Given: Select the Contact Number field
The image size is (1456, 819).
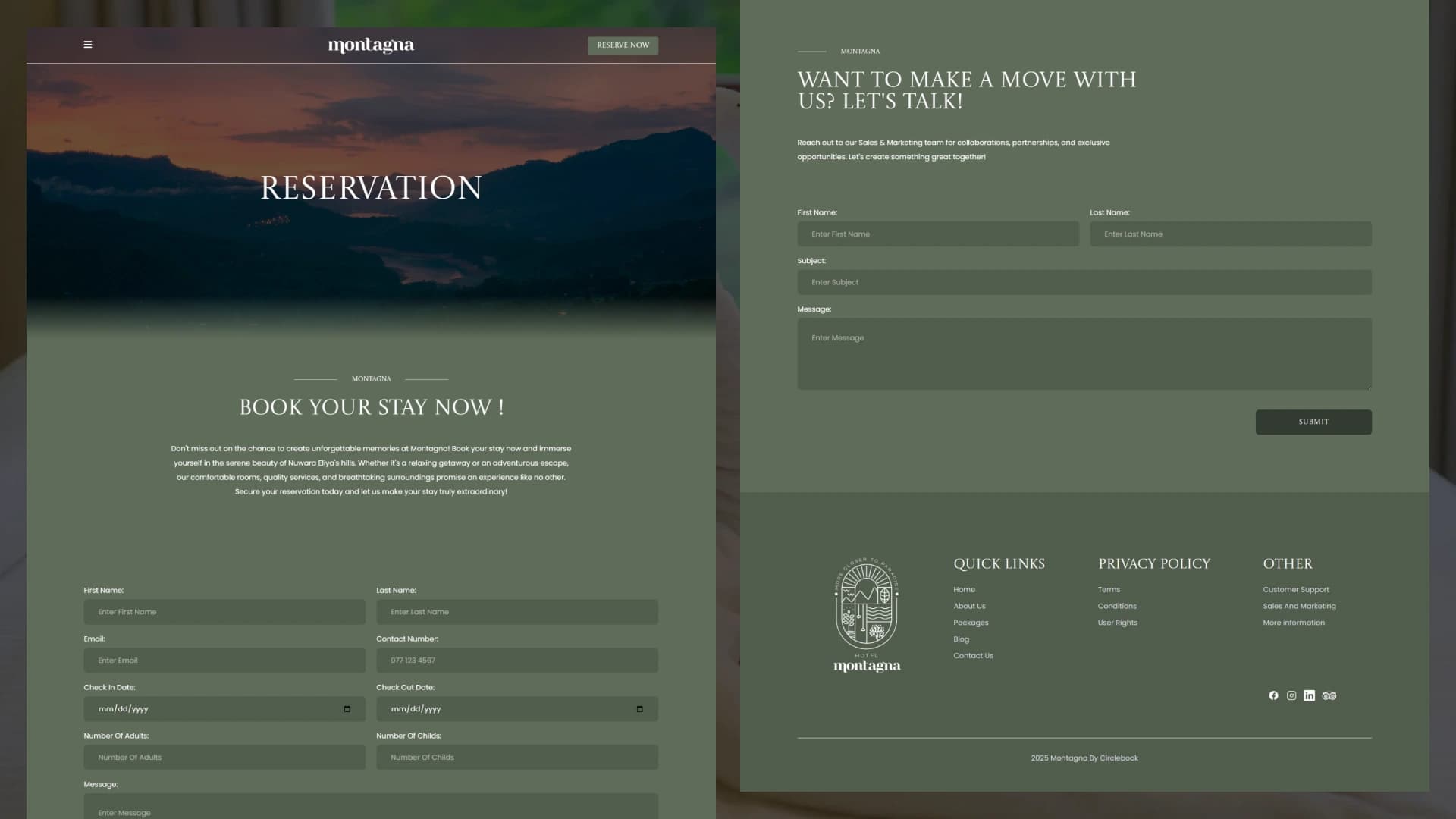Looking at the screenshot, I should (517, 661).
